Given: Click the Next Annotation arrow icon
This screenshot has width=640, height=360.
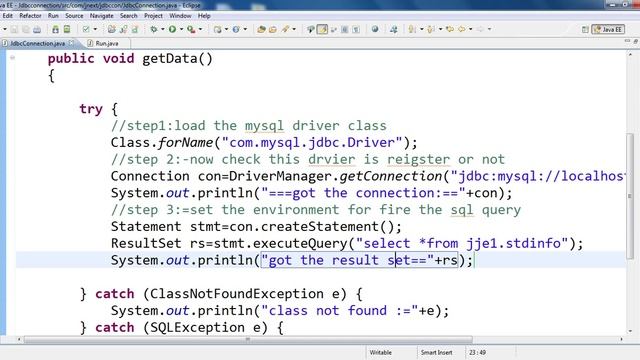Looking at the screenshot, I should [412, 29].
